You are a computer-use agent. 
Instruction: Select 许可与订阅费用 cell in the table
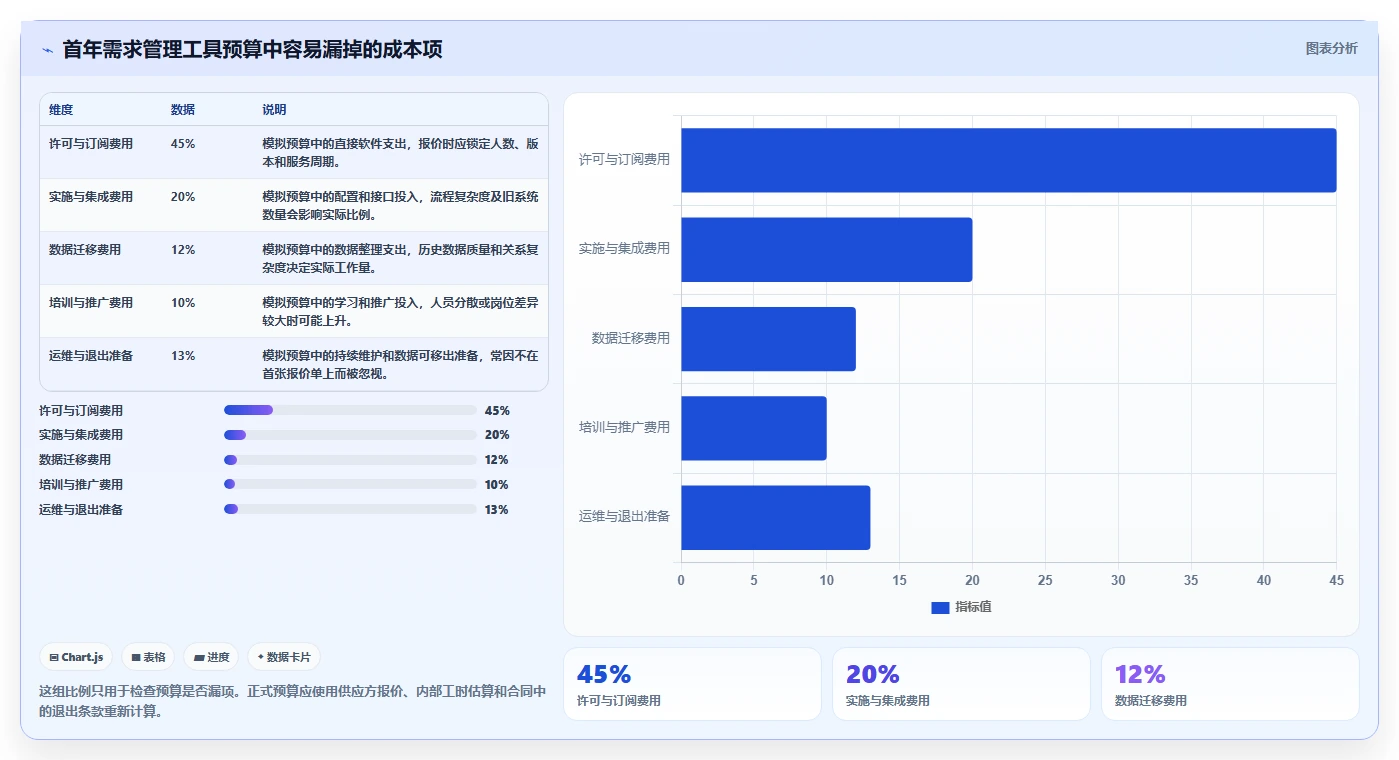coord(91,143)
